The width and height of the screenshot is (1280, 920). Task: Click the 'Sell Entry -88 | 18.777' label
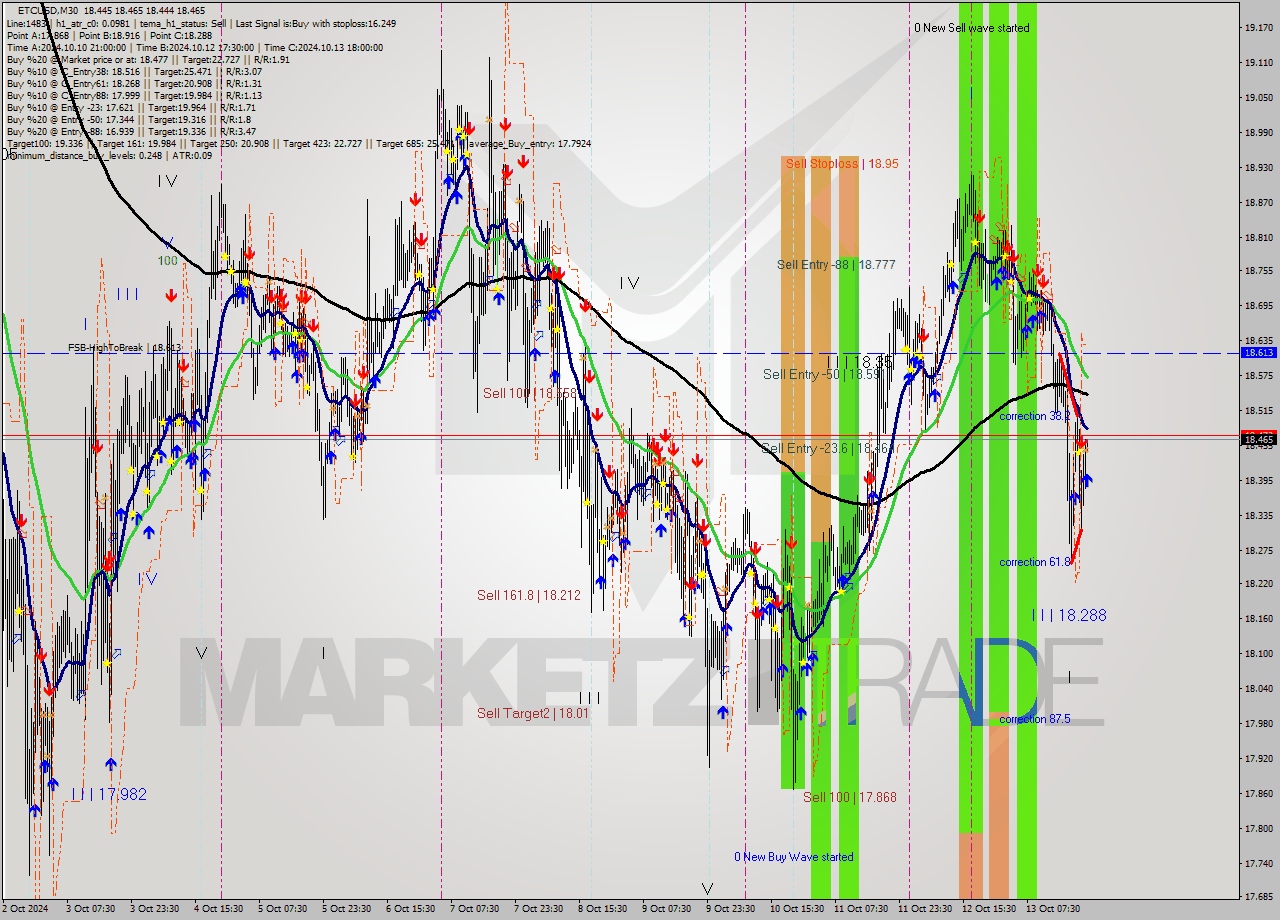[836, 265]
